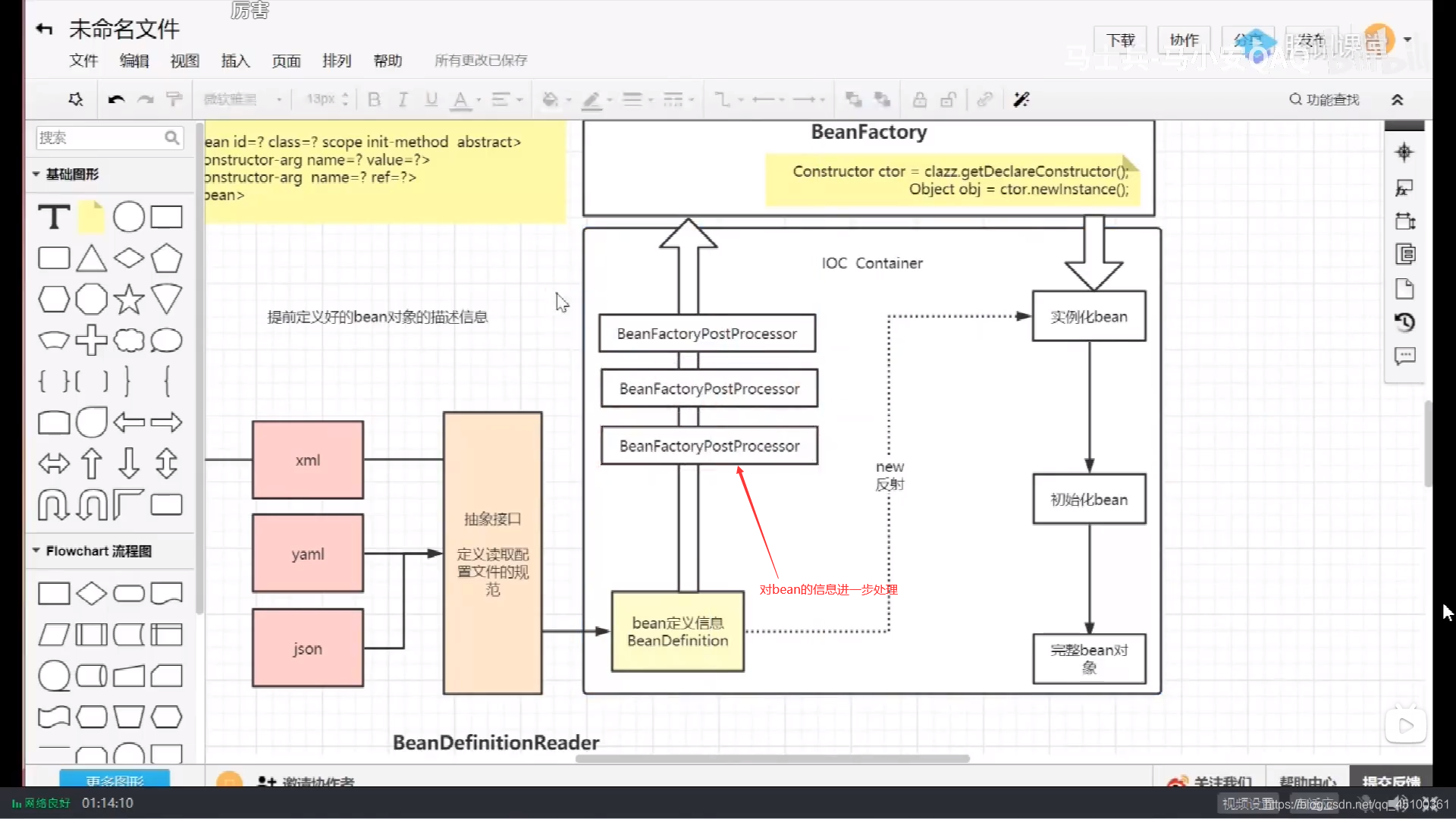Open the 插入 menu

(x=236, y=61)
